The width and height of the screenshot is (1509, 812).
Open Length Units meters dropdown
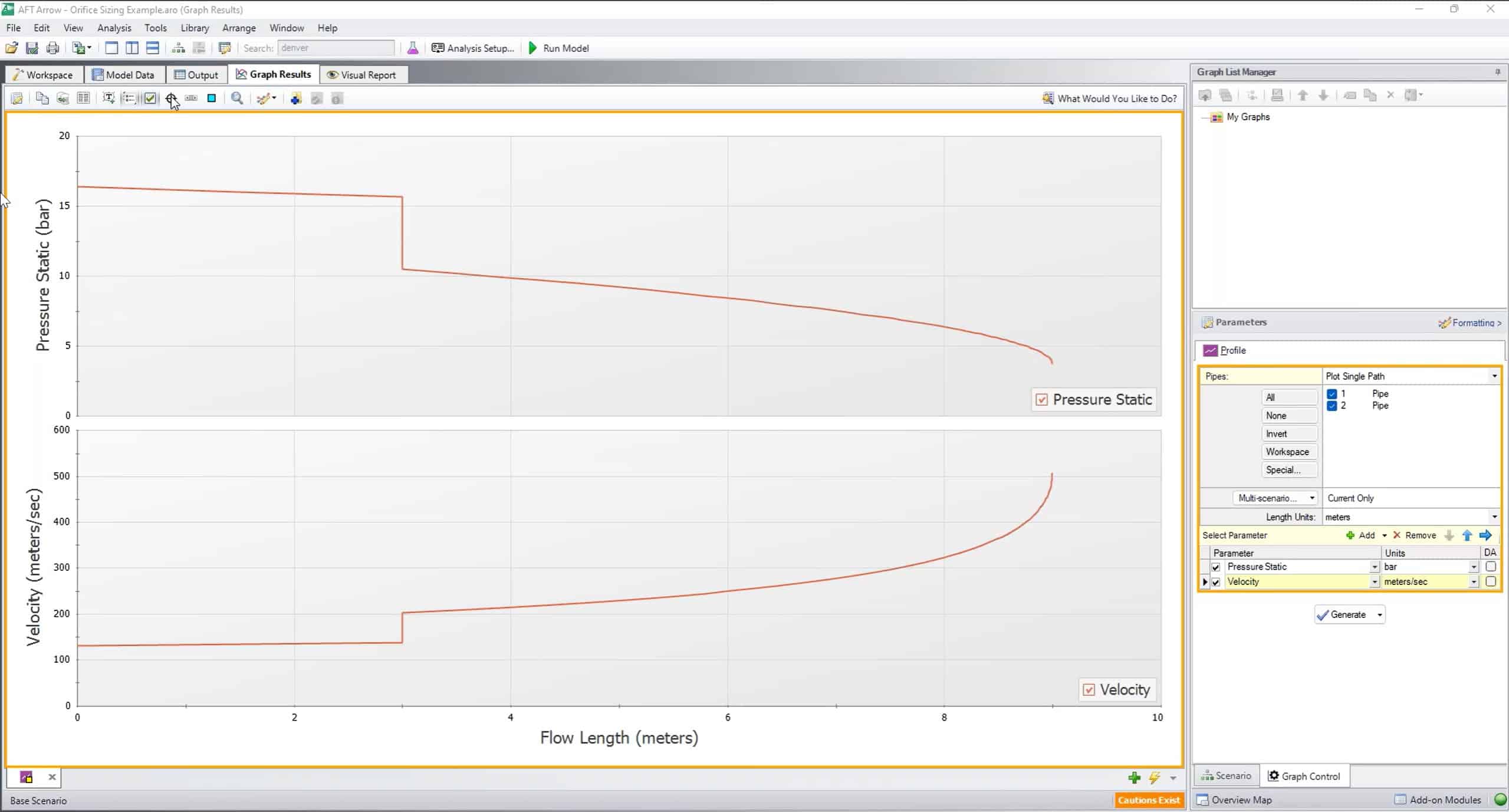(x=1494, y=517)
